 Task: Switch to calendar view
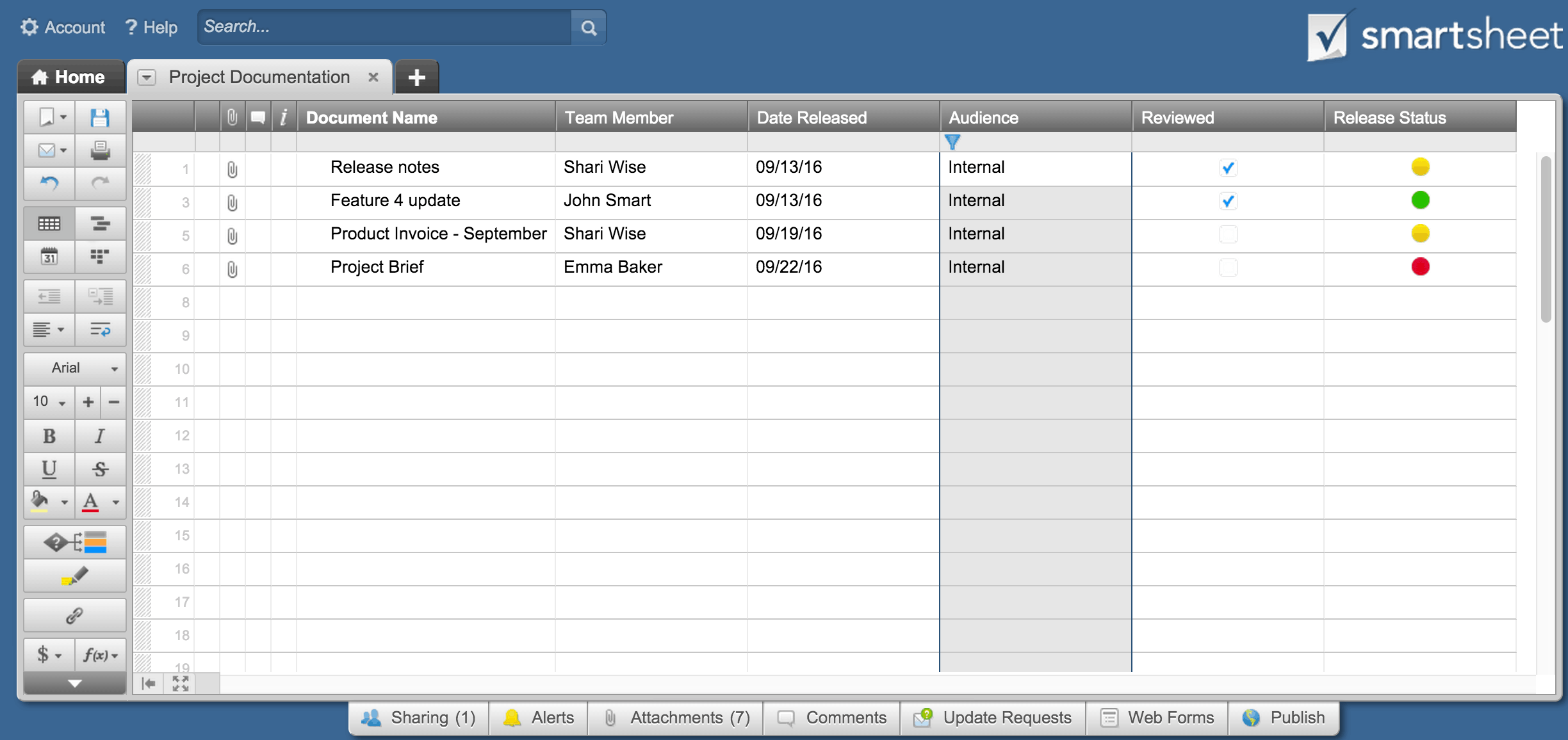coord(48,257)
